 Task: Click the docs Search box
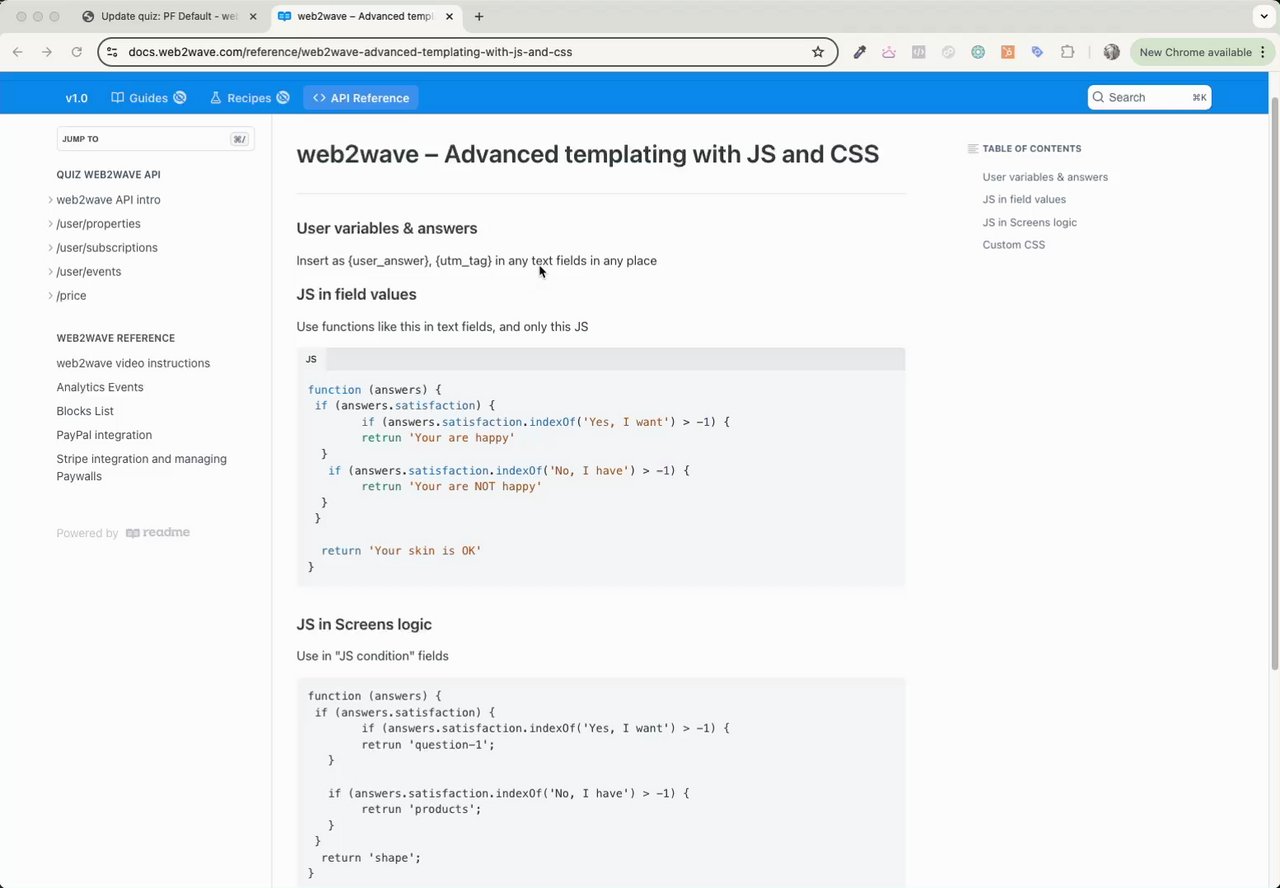(x=1149, y=97)
